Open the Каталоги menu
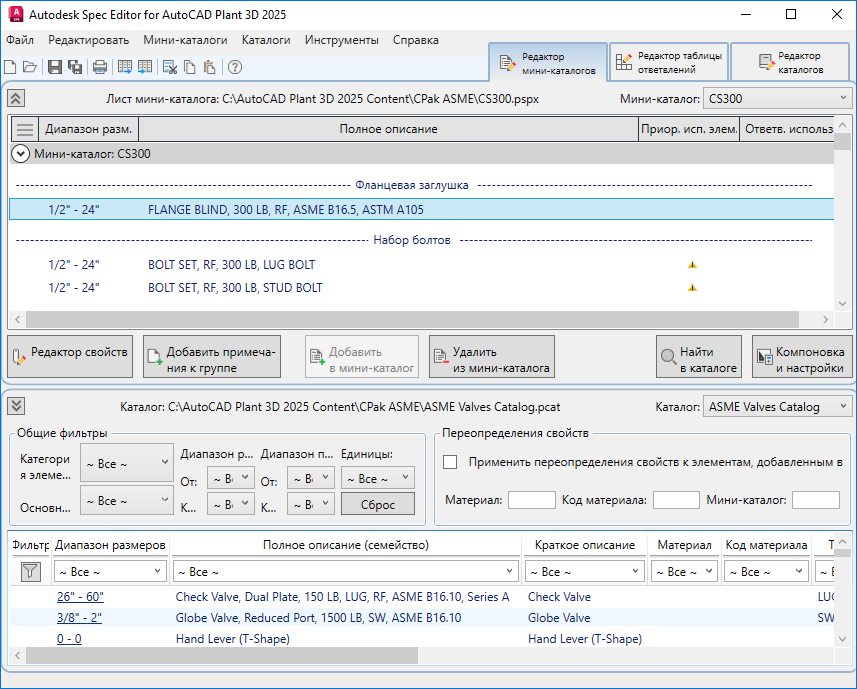Image resolution: width=857 pixels, height=689 pixels. (266, 40)
